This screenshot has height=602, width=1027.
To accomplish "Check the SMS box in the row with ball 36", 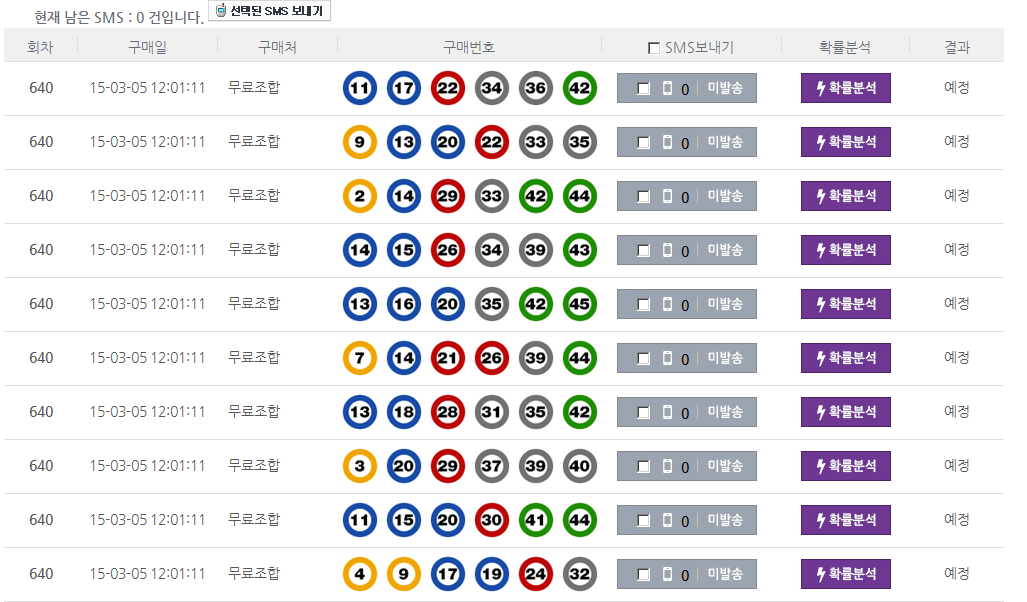I will coord(643,88).
